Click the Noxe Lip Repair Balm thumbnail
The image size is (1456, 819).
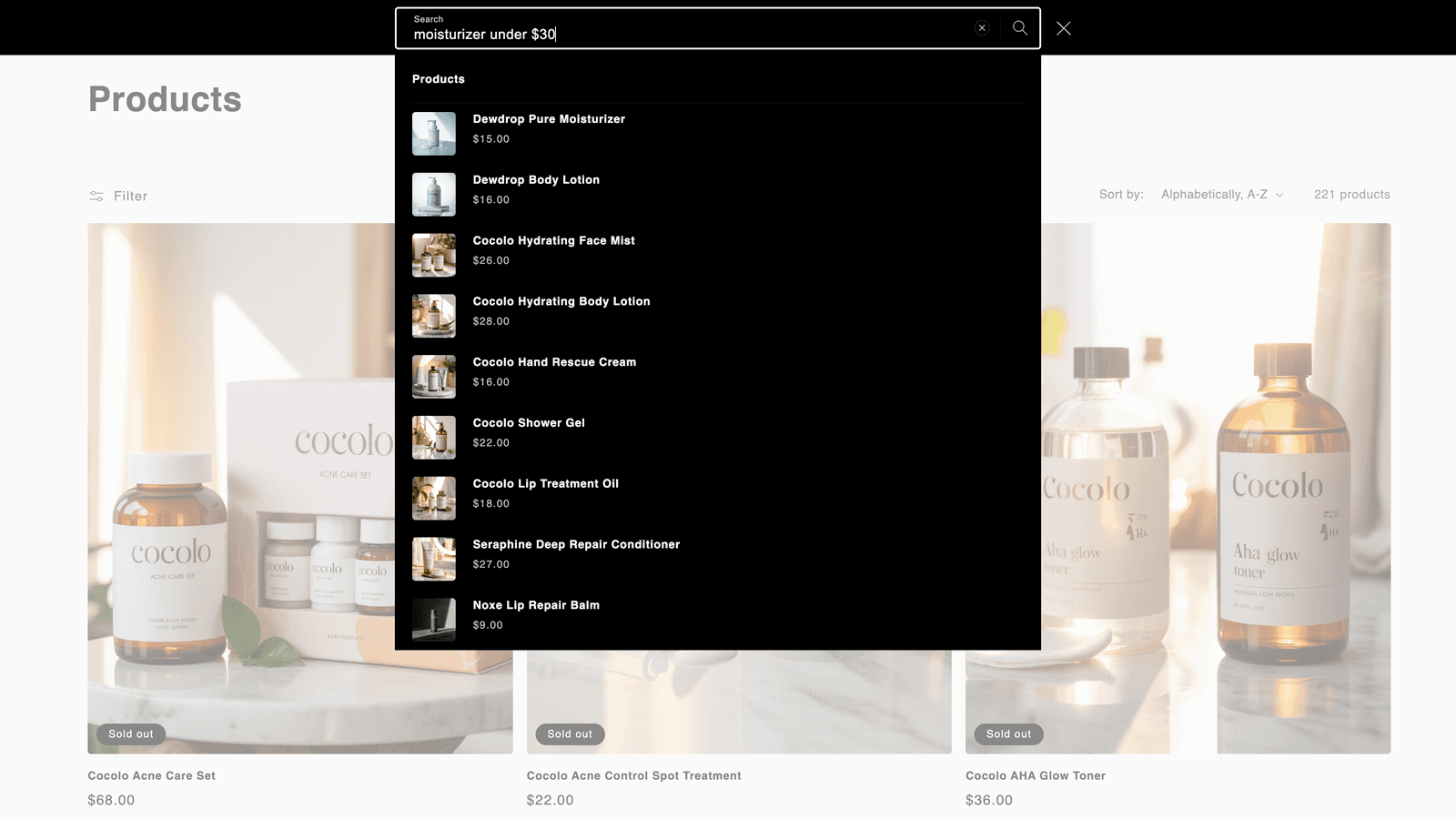[434, 620]
